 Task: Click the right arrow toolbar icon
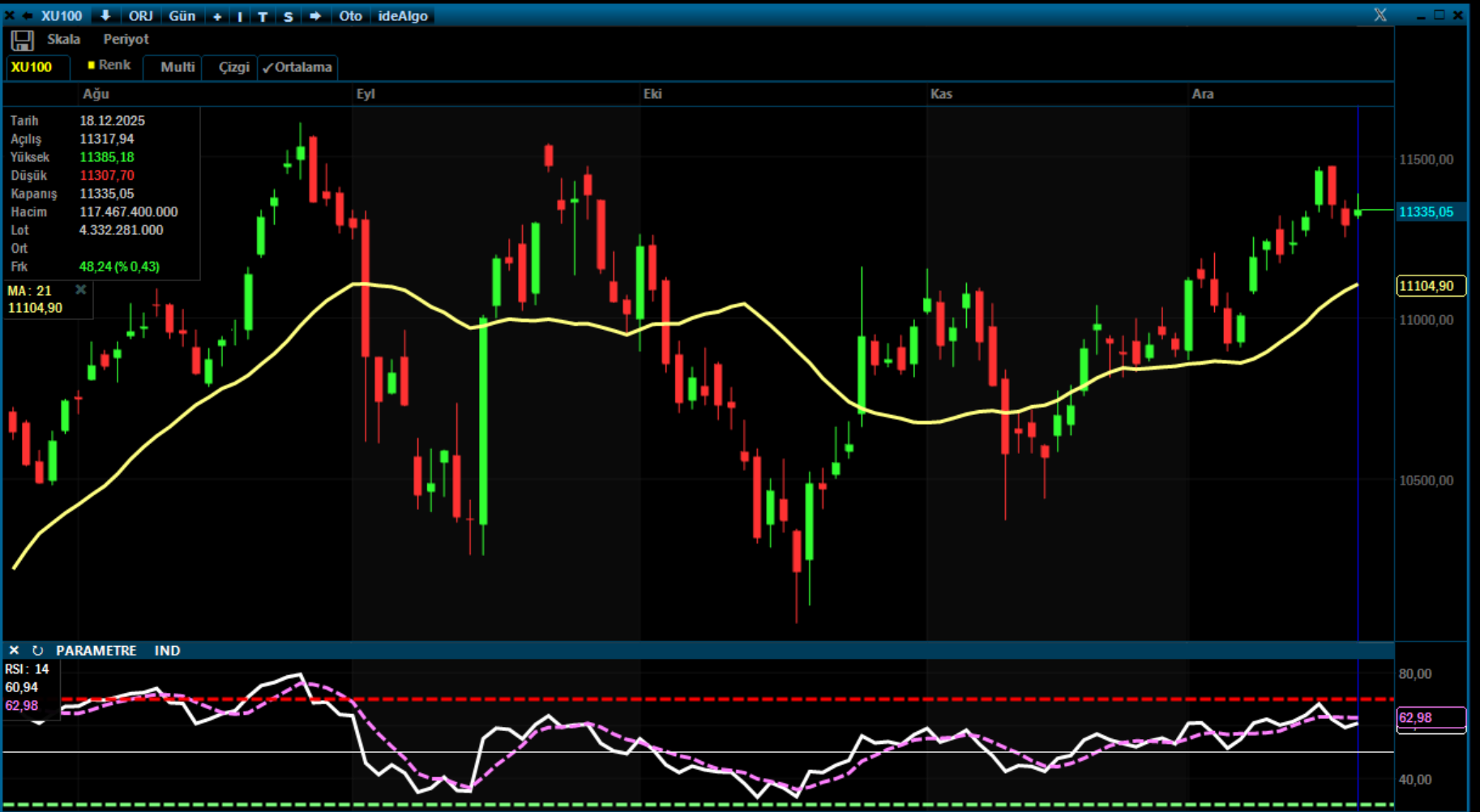coord(315,15)
